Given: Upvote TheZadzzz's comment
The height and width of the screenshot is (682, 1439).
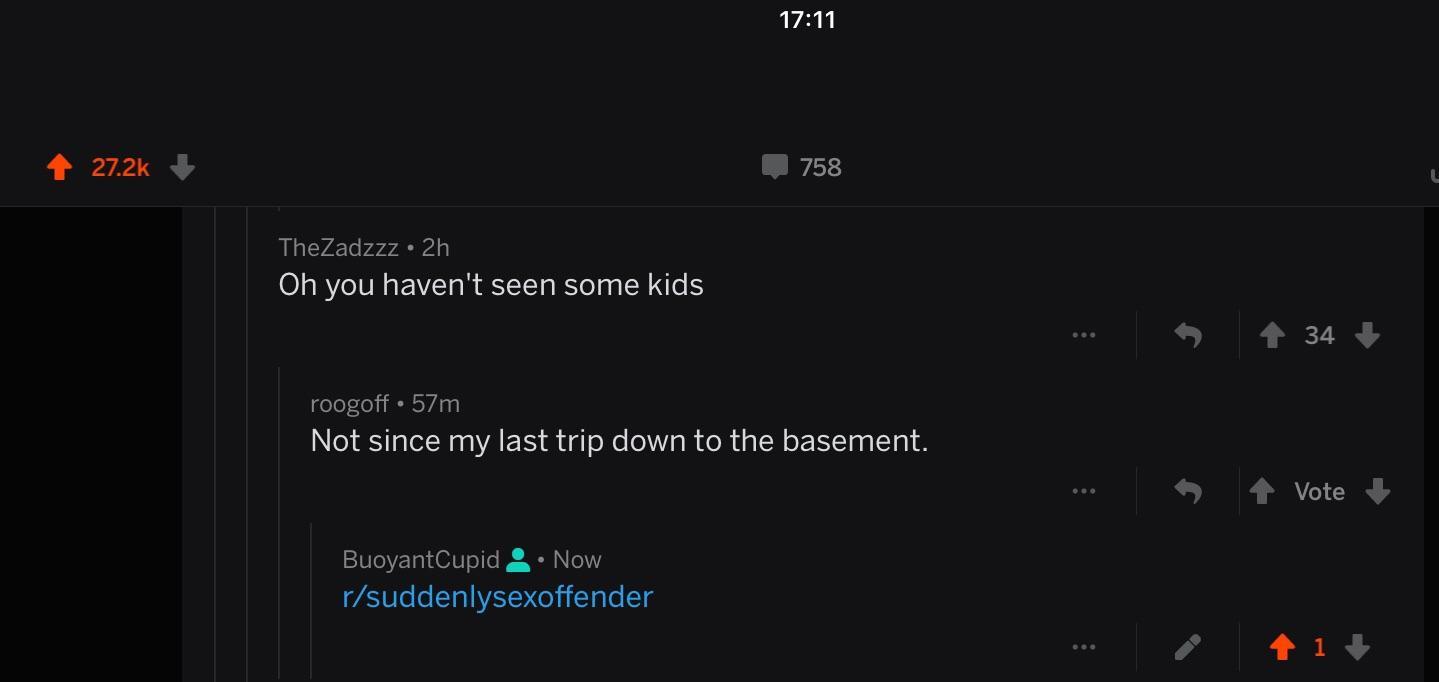Looking at the screenshot, I should (1271, 336).
